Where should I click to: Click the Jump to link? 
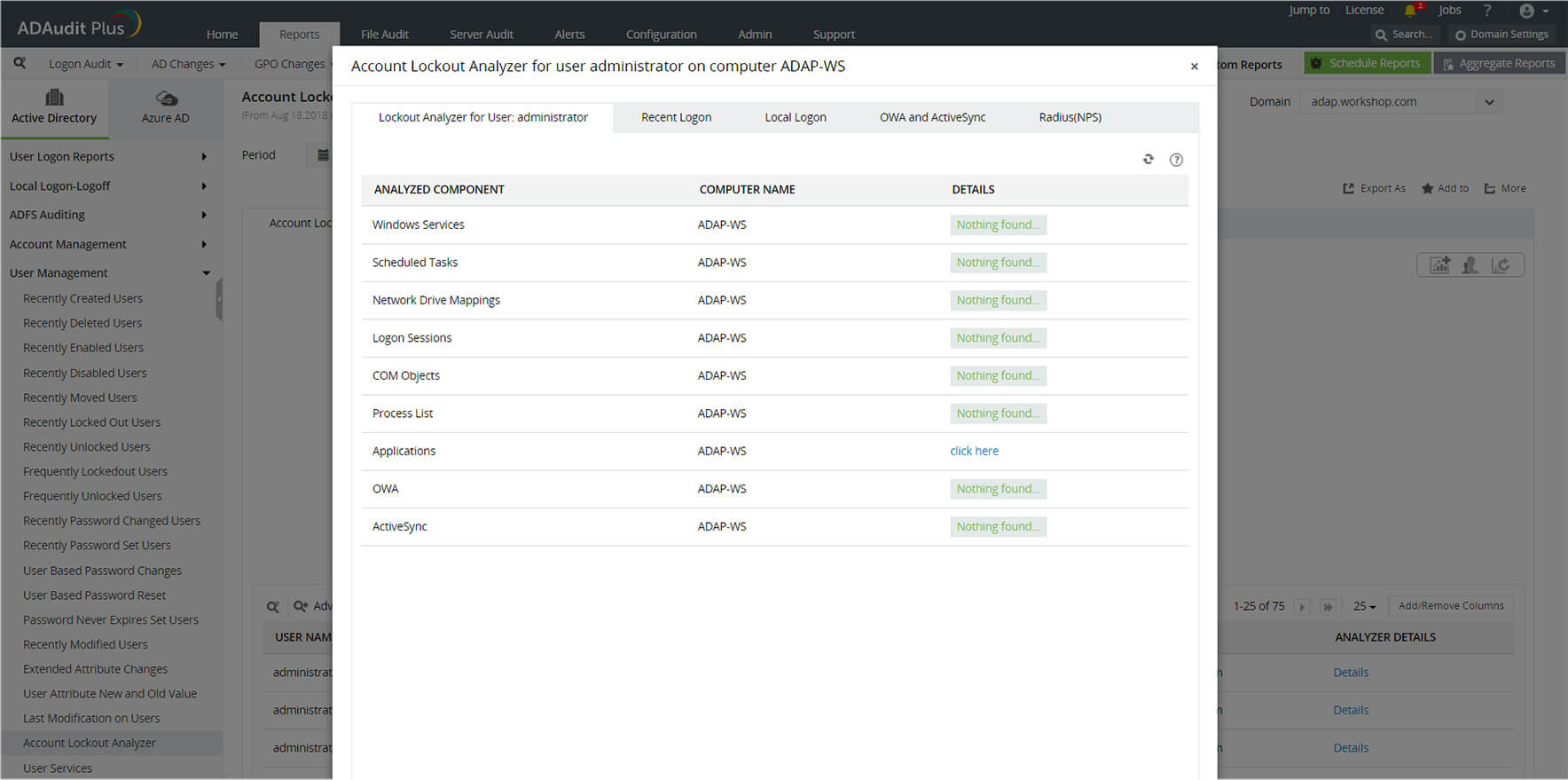(1309, 11)
